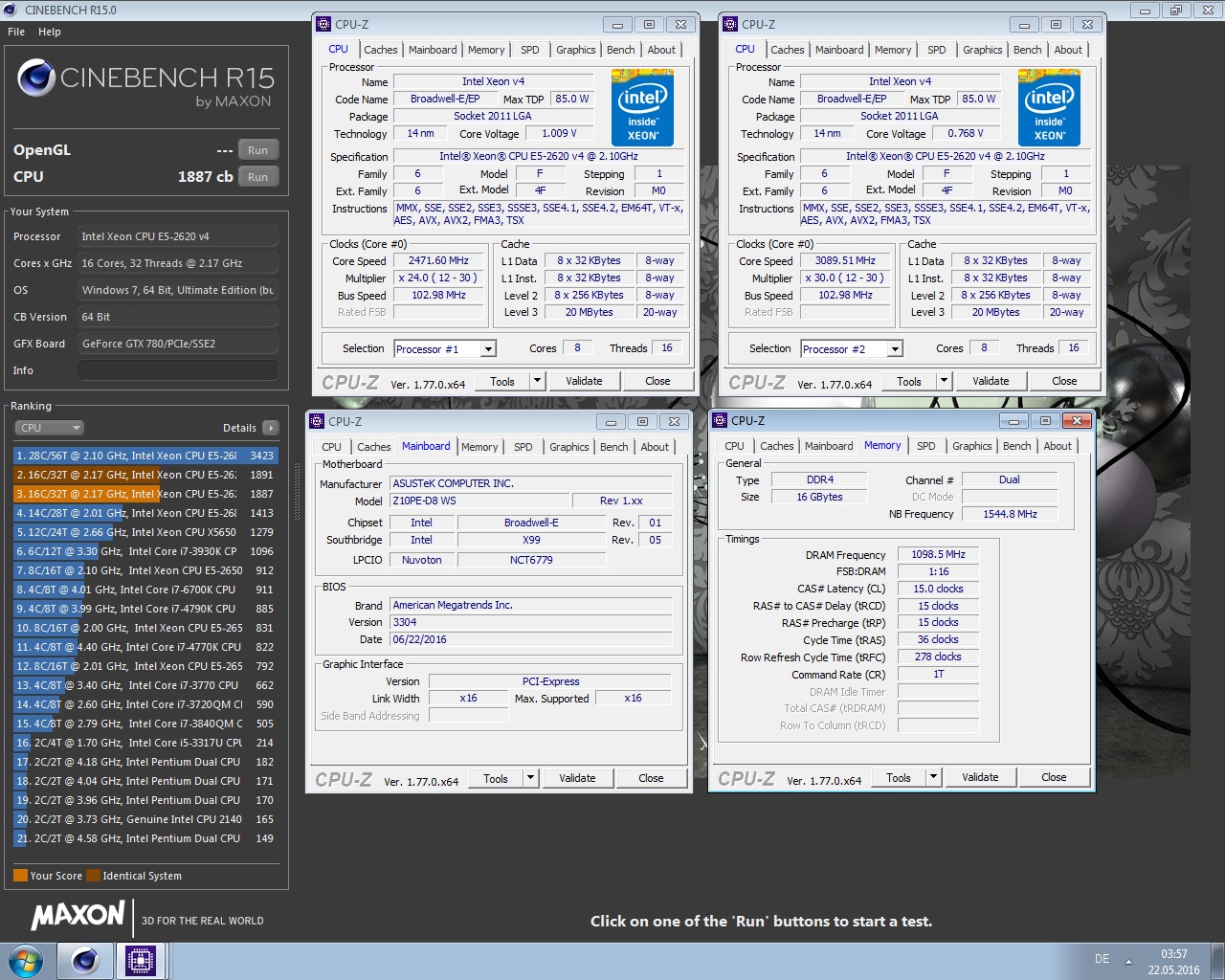Open CPU-Z taskbar icon
The width and height of the screenshot is (1225, 980).
coord(140,961)
